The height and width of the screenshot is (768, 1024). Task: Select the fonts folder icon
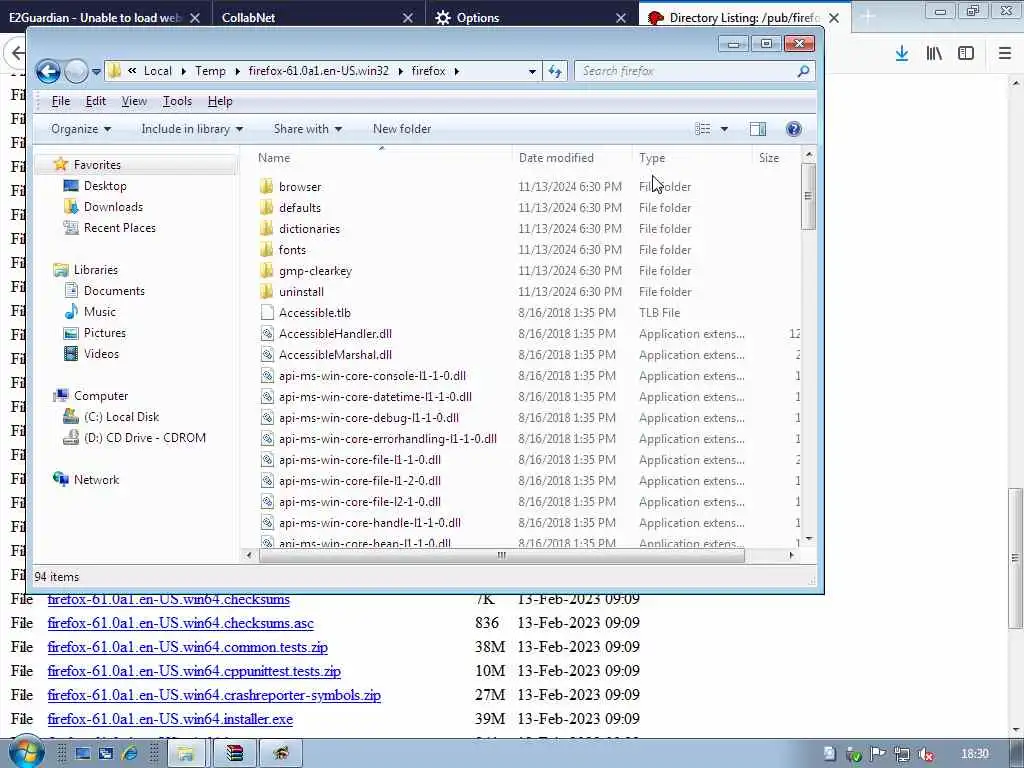click(x=266, y=249)
